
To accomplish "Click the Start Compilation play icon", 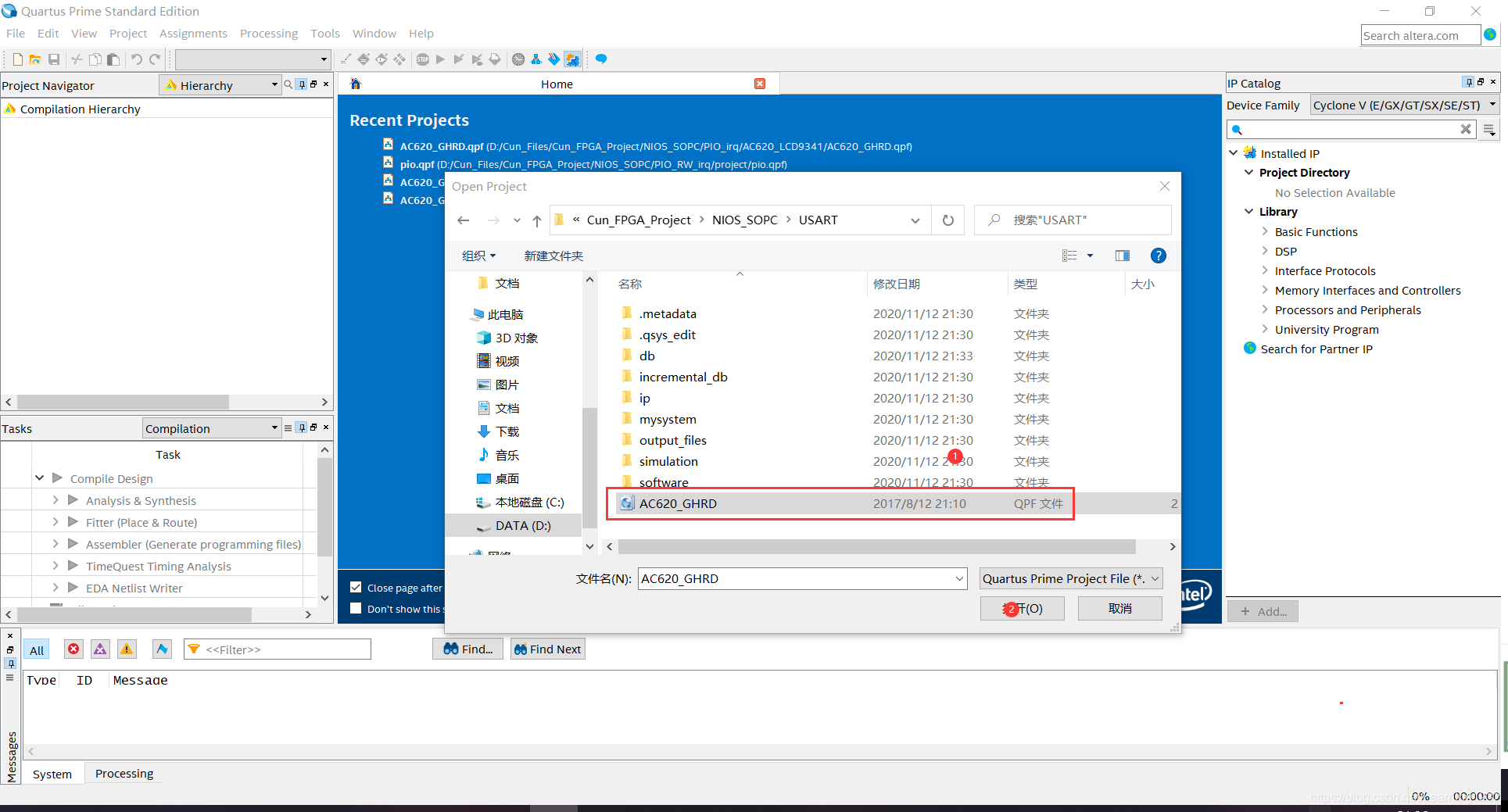I will point(441,59).
